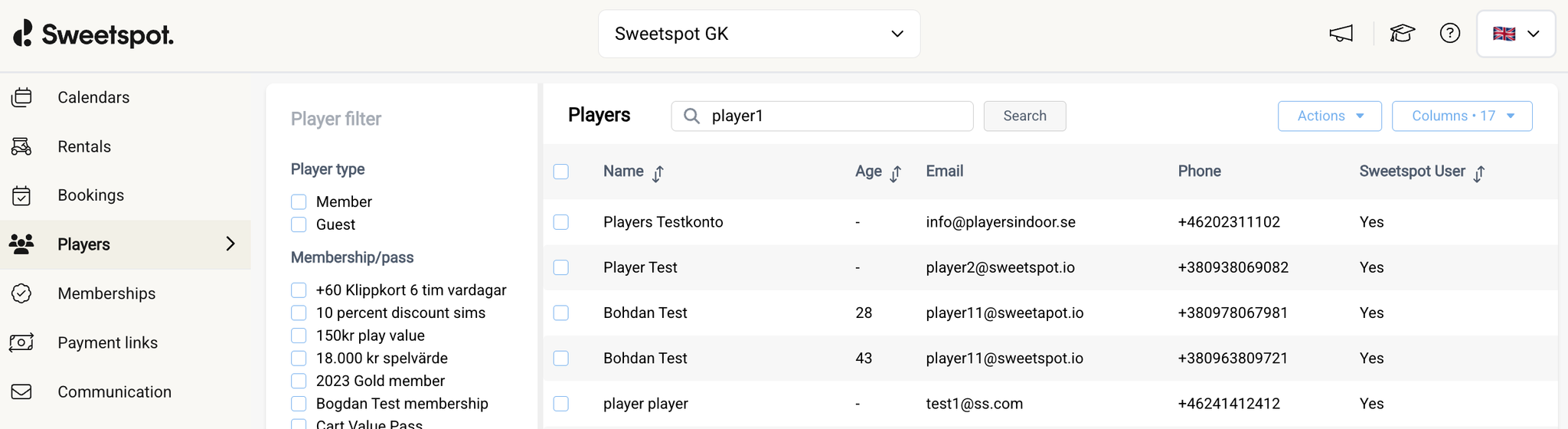Click the question mark help icon

pos(1449,34)
